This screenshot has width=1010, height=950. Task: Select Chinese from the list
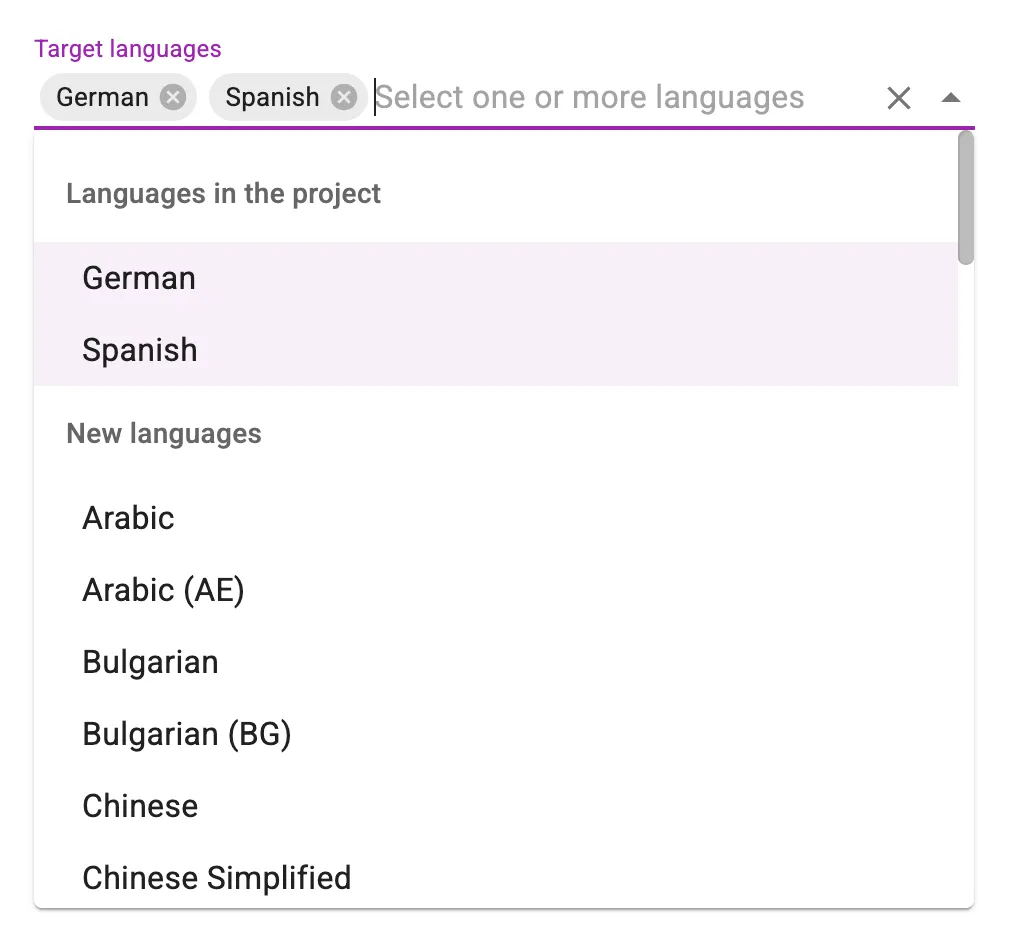point(140,806)
